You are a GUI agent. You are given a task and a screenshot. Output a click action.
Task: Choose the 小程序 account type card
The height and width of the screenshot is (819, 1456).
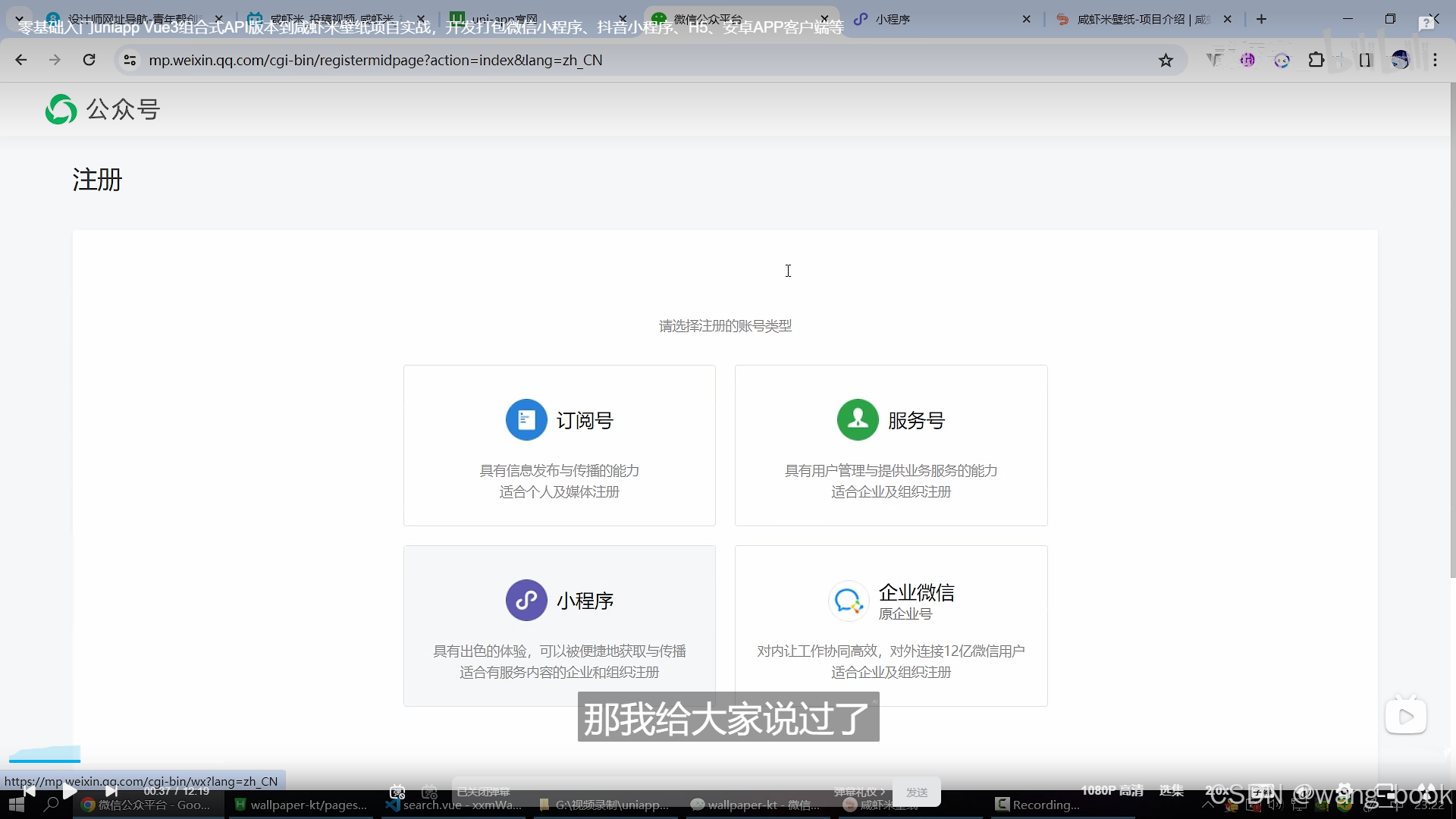click(x=560, y=626)
